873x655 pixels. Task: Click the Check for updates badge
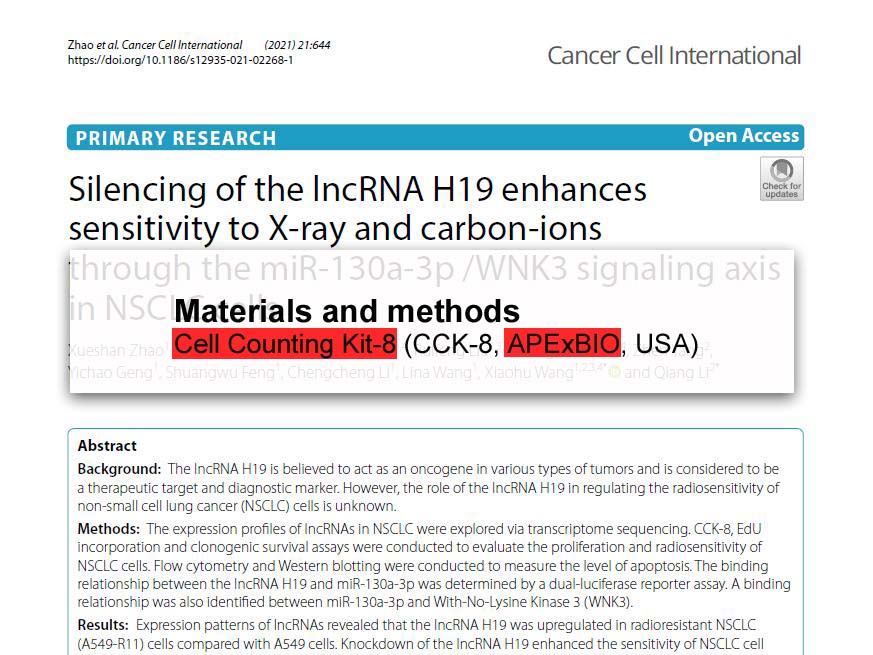(781, 178)
